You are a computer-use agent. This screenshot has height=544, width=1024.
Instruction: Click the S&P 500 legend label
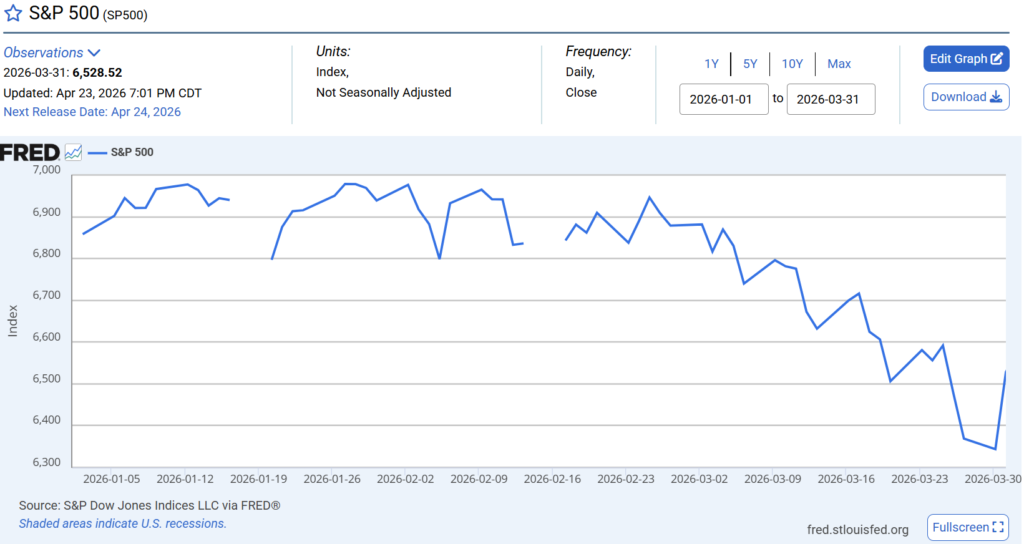tap(132, 153)
